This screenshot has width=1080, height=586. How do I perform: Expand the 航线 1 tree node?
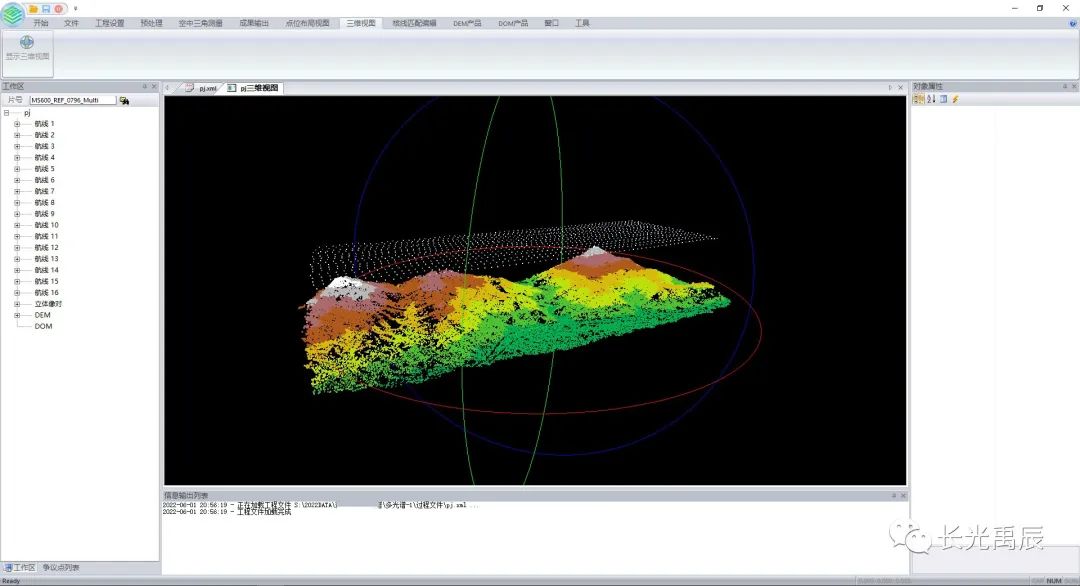pyautogui.click(x=17, y=124)
